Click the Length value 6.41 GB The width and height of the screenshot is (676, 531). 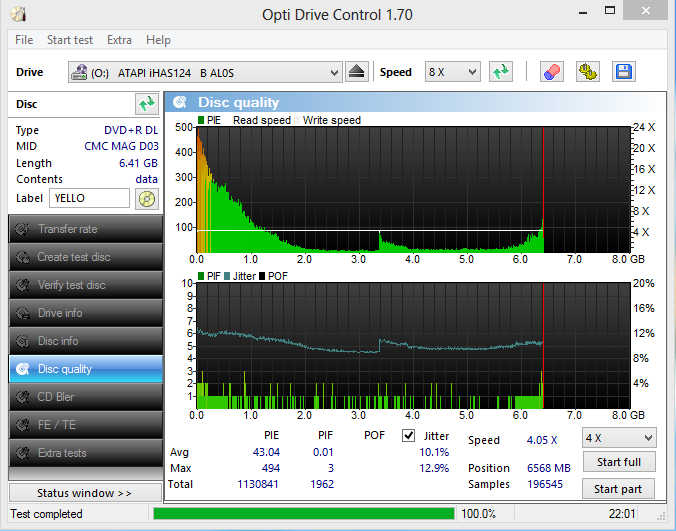138,163
